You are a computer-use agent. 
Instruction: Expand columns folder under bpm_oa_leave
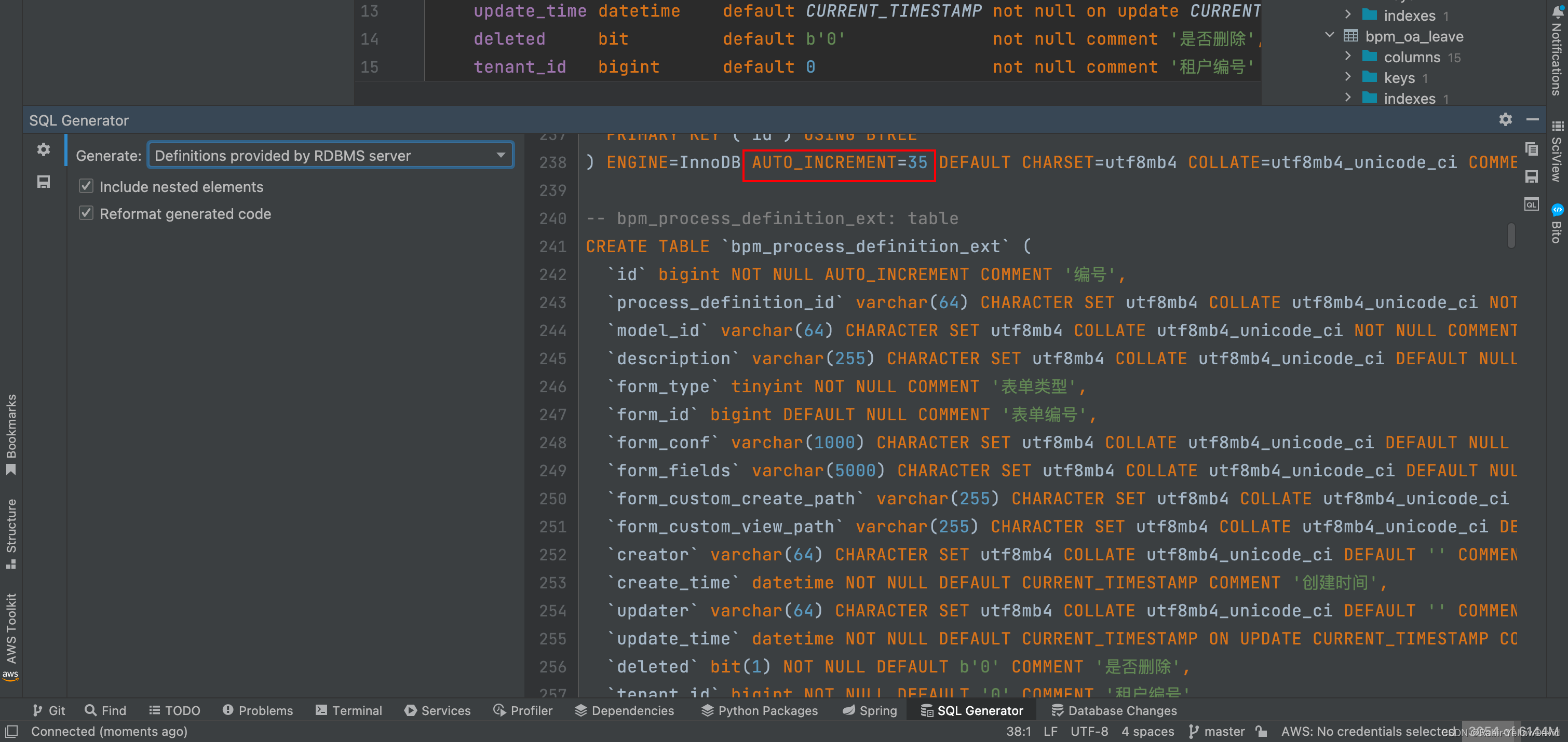coord(1348,57)
